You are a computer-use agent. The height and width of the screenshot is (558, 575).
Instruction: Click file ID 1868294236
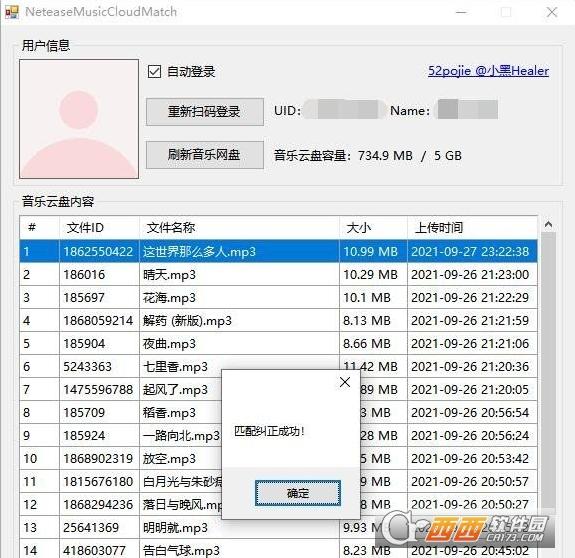tap(98, 504)
